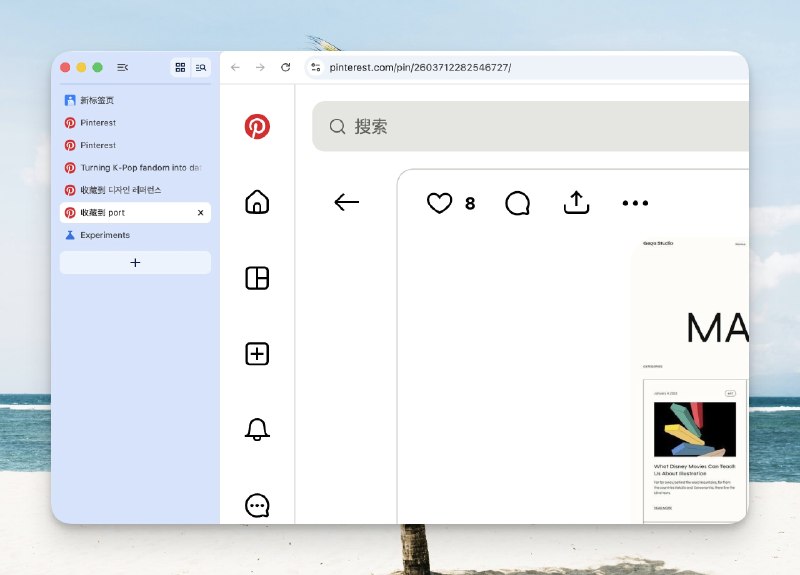Open the notifications bell

point(257,430)
